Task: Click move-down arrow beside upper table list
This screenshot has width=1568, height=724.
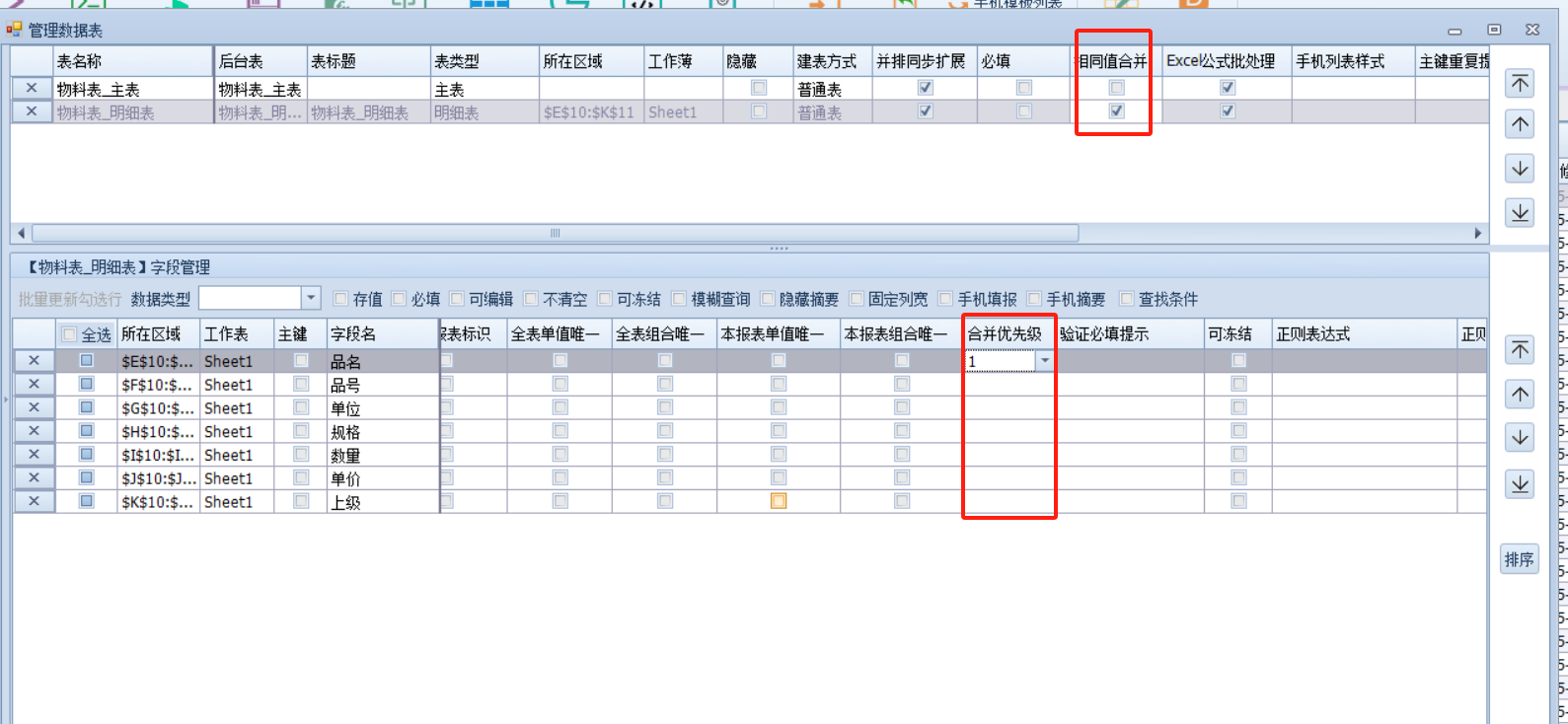Action: 1520,169
